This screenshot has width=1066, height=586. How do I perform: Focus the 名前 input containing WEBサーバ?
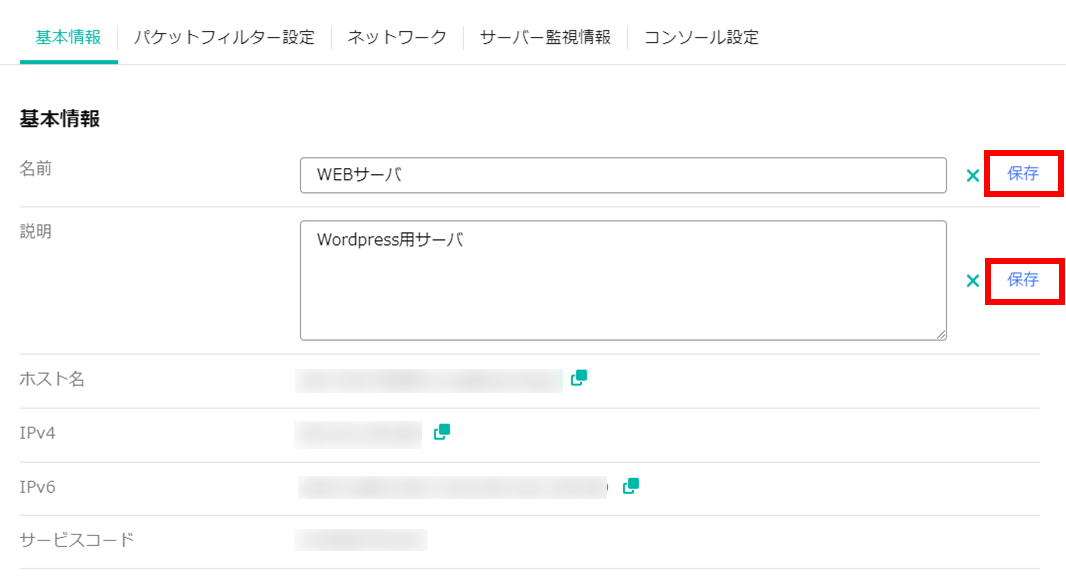(622, 175)
